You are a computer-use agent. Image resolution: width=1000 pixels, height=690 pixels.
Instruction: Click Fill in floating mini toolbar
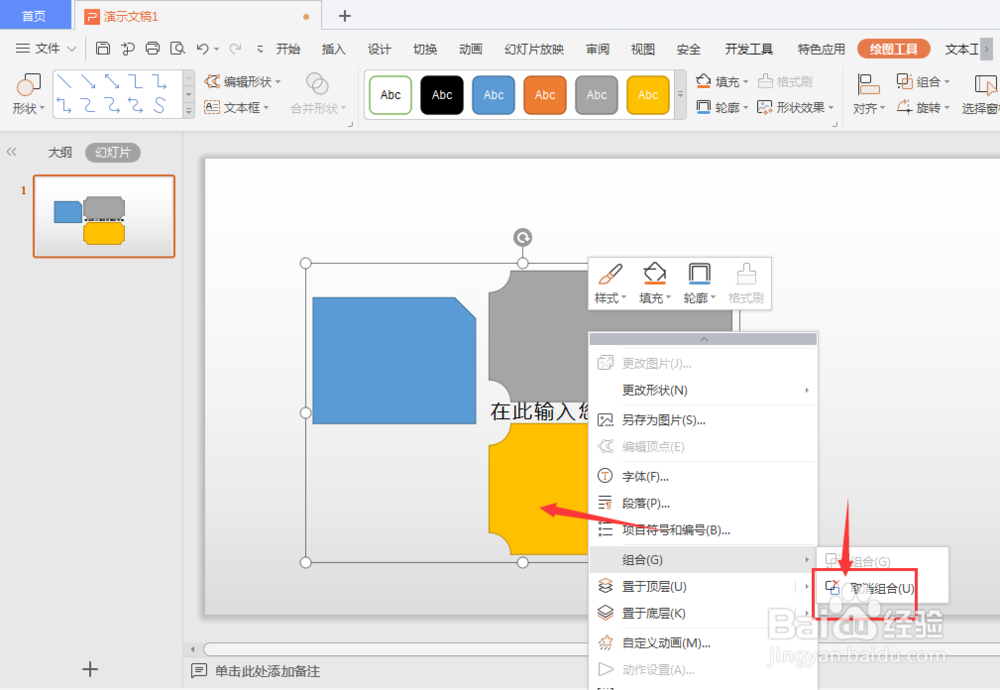(x=655, y=284)
